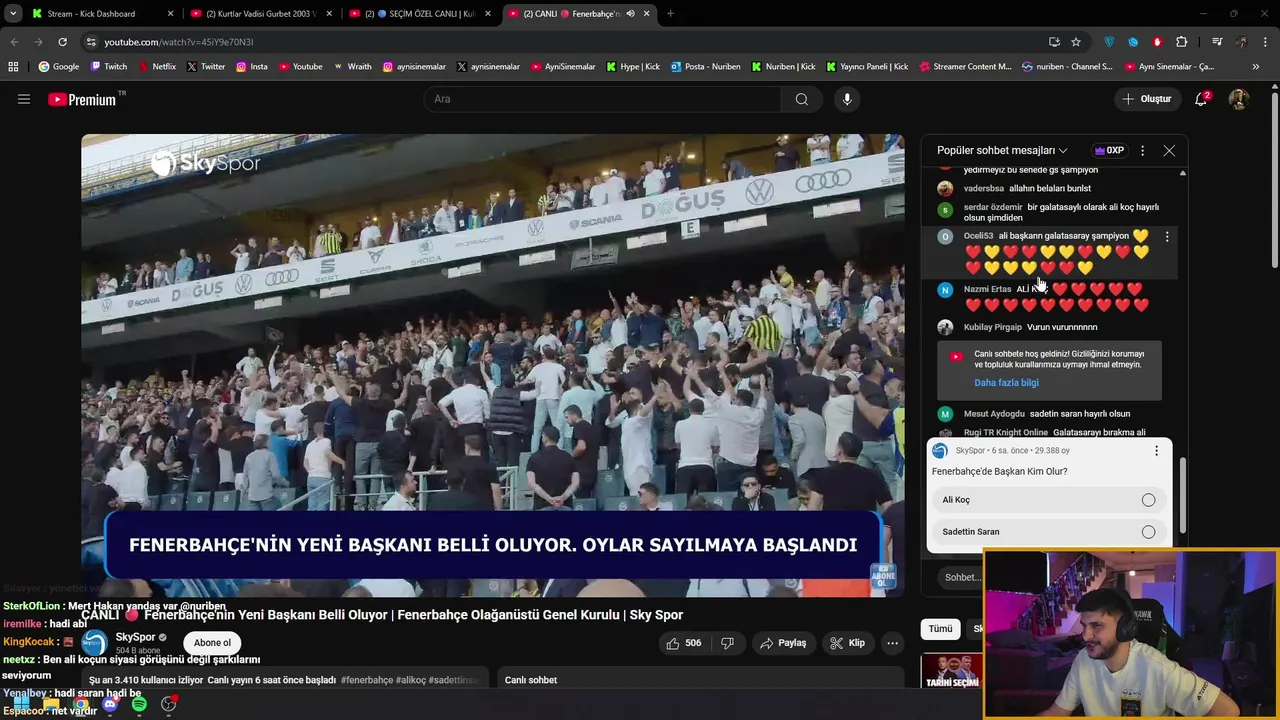Click the Abone ol subscribe button
1280x720 pixels.
point(212,643)
